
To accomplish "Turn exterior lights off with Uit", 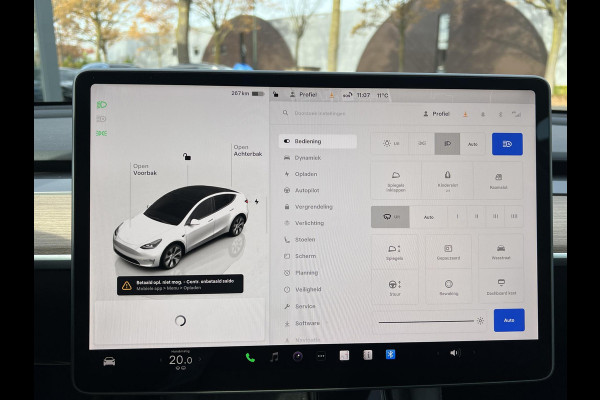I will 390,144.
